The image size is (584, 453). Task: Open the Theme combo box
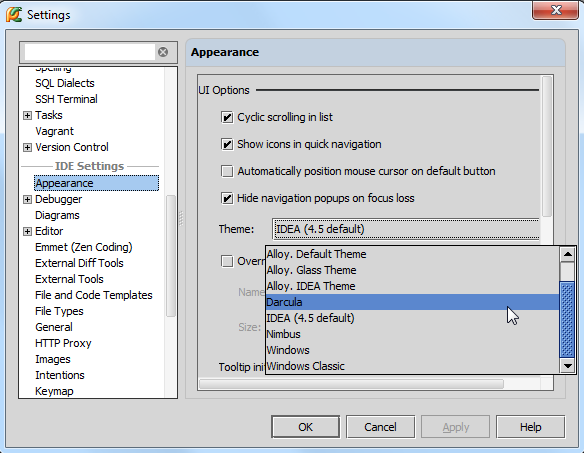point(406,229)
